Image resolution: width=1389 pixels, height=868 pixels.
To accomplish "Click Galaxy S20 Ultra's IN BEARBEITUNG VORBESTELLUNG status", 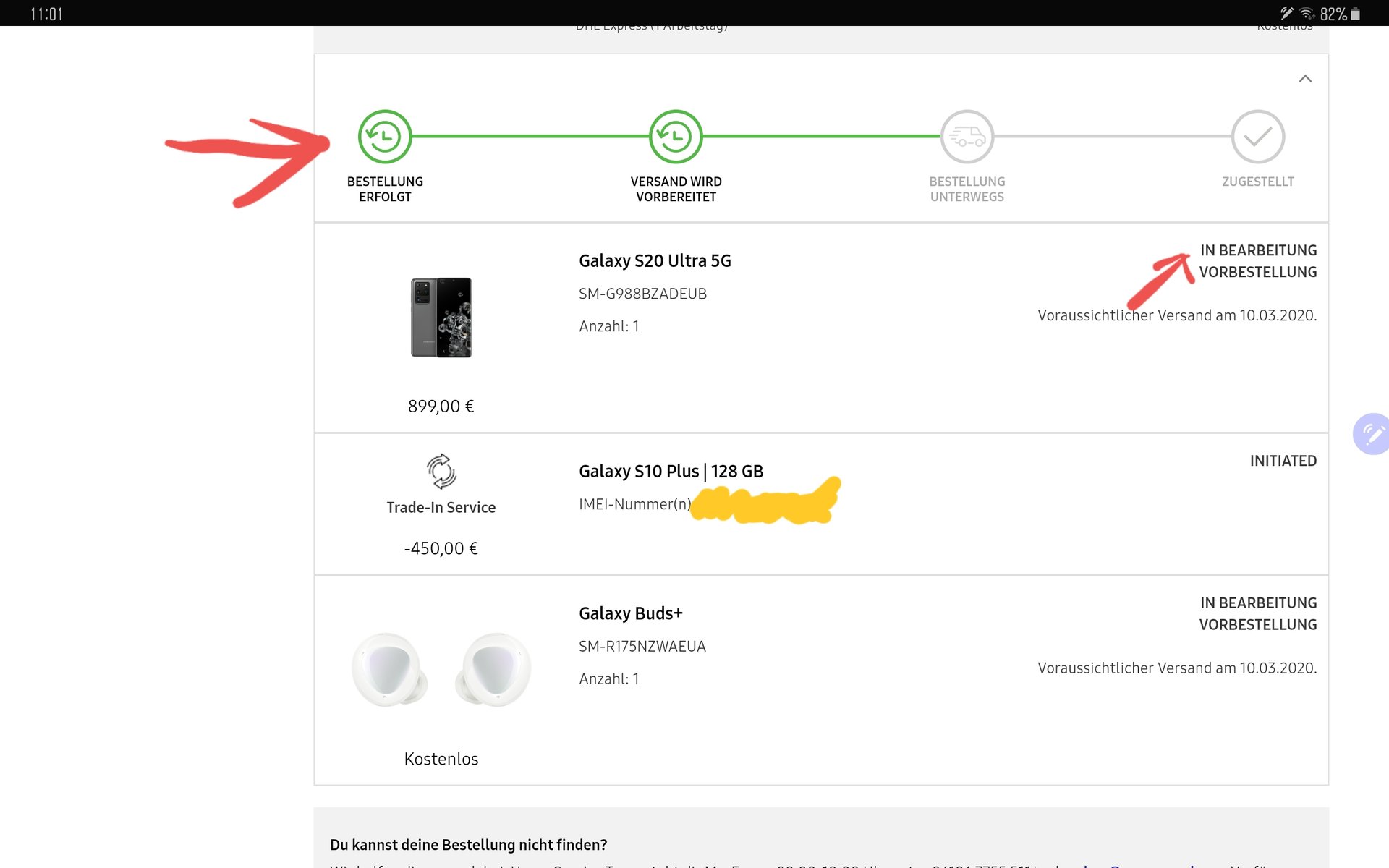I will 1258,261.
